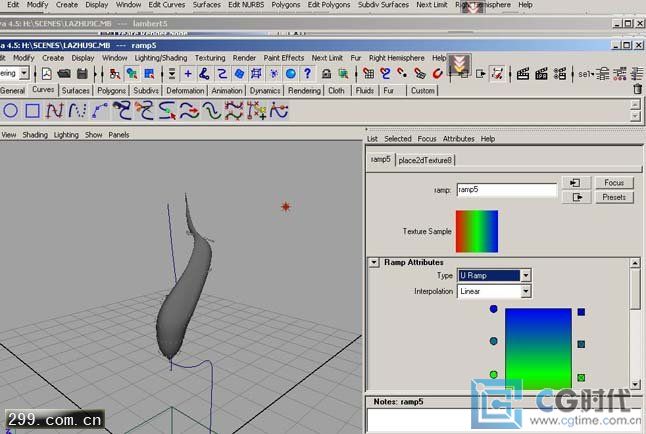Viewport: 646px width, 434px height.
Task: Select the teal ramp color handle circle
Action: pyautogui.click(x=494, y=341)
